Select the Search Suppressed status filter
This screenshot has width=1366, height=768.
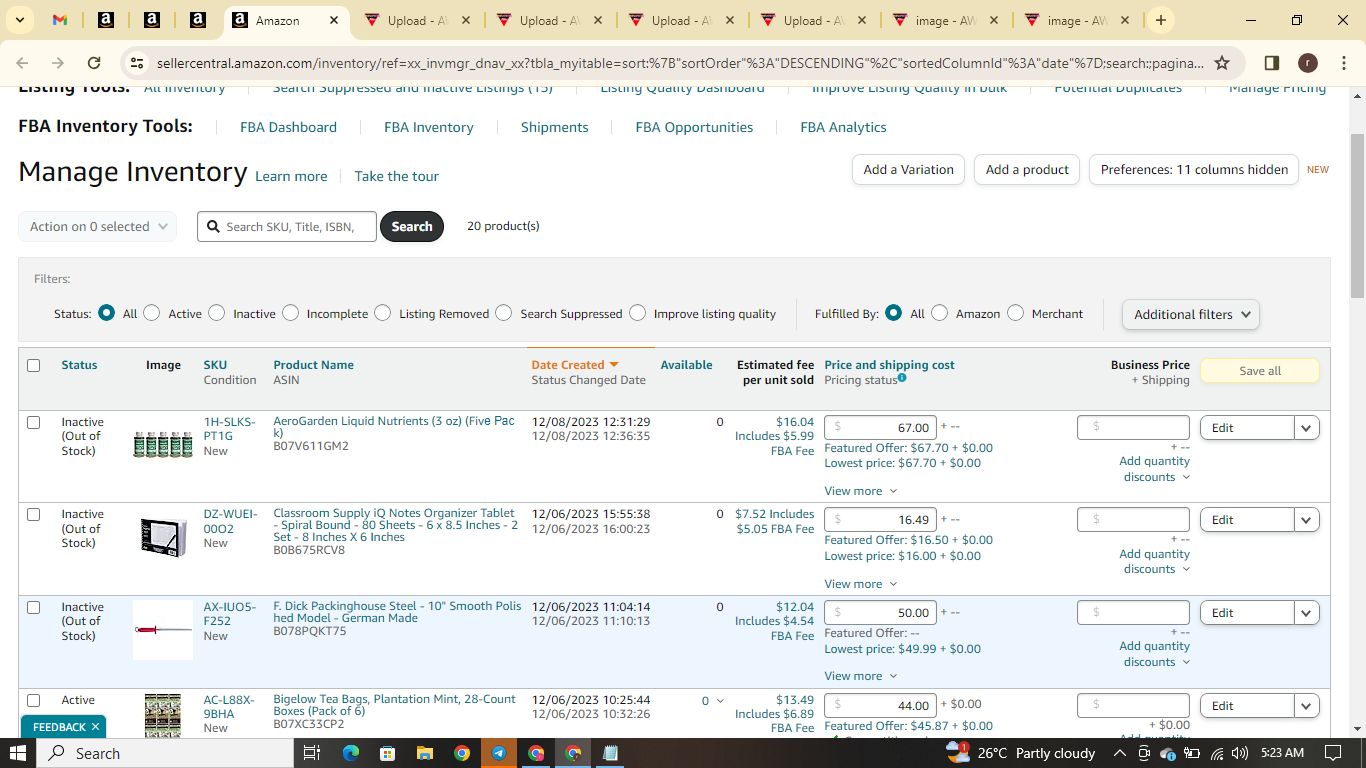pos(504,313)
